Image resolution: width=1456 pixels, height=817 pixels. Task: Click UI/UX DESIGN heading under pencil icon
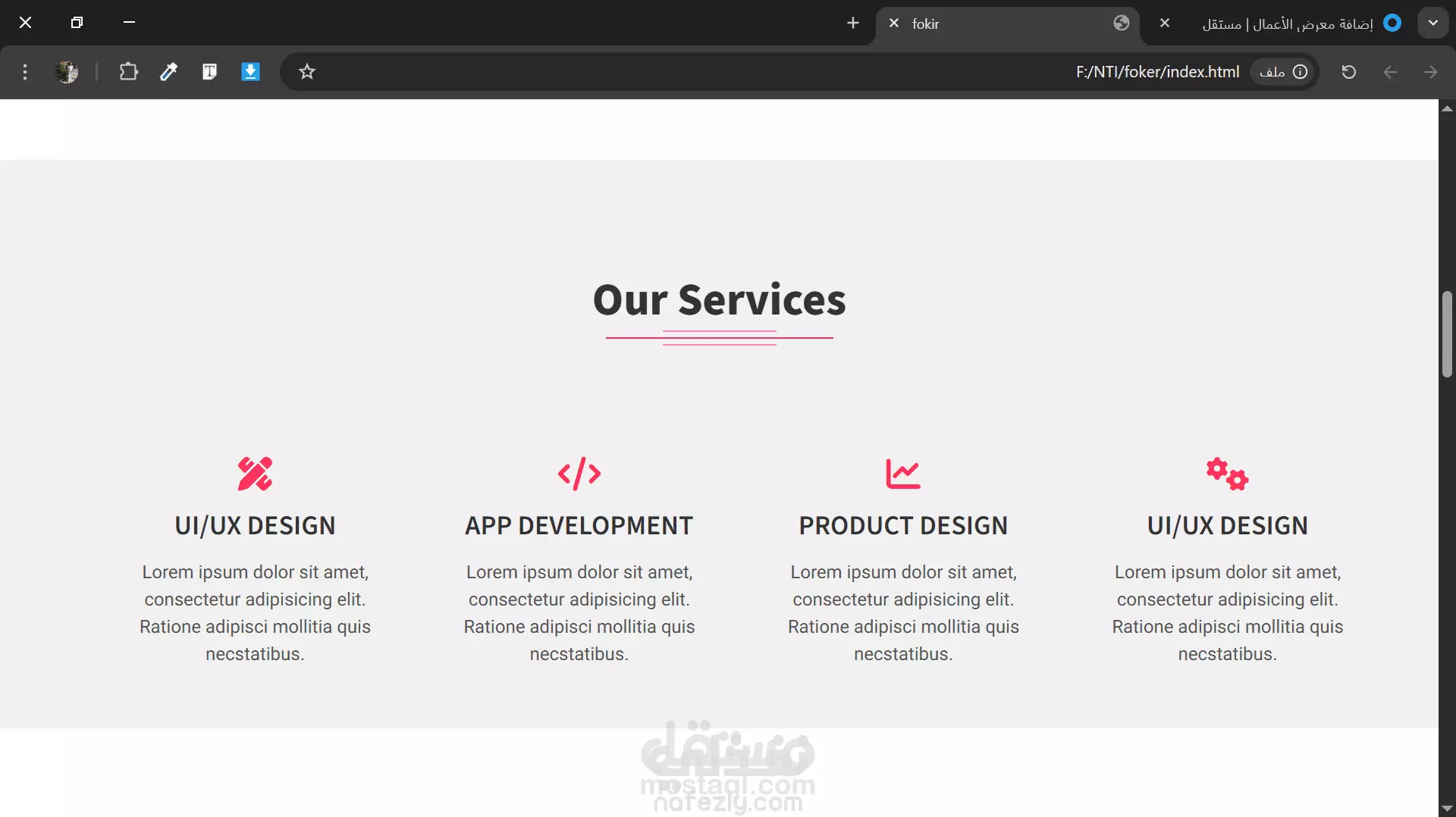(x=255, y=525)
